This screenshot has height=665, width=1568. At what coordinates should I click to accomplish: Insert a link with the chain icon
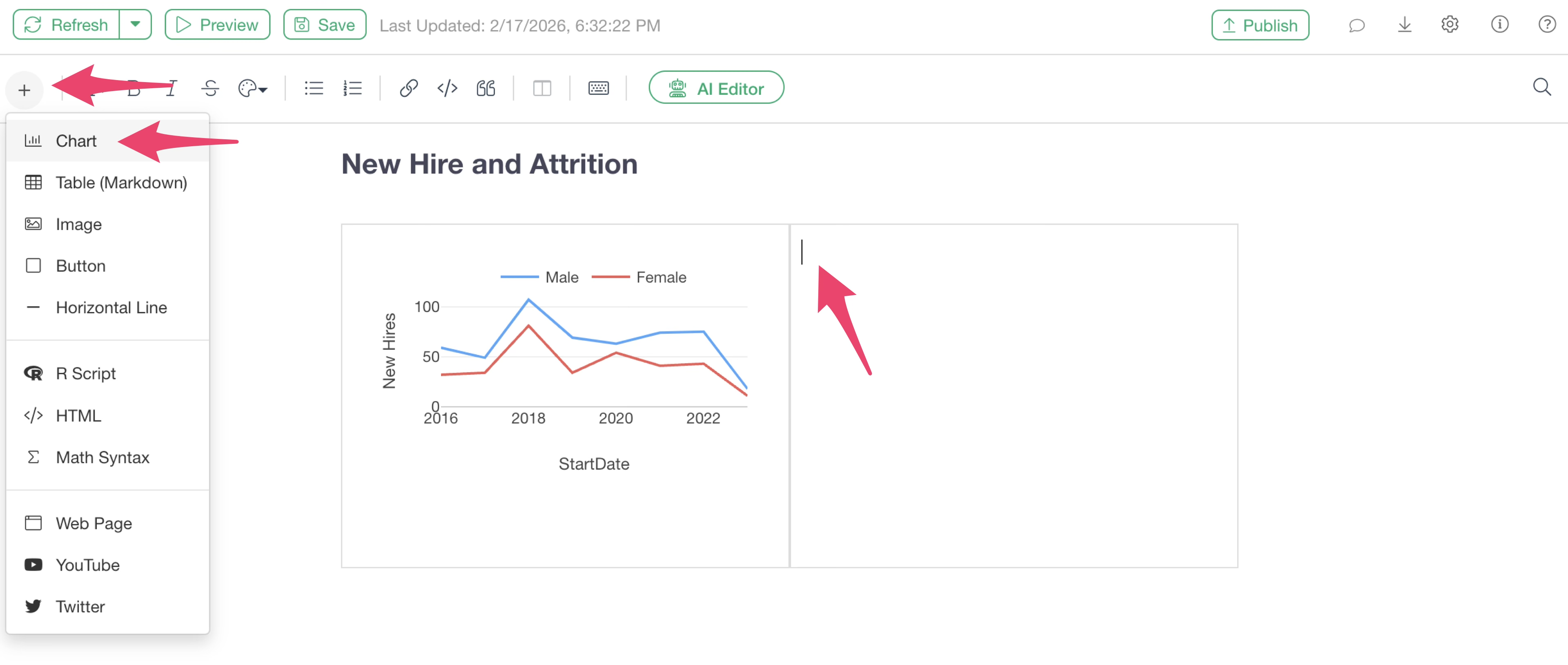[x=408, y=89]
